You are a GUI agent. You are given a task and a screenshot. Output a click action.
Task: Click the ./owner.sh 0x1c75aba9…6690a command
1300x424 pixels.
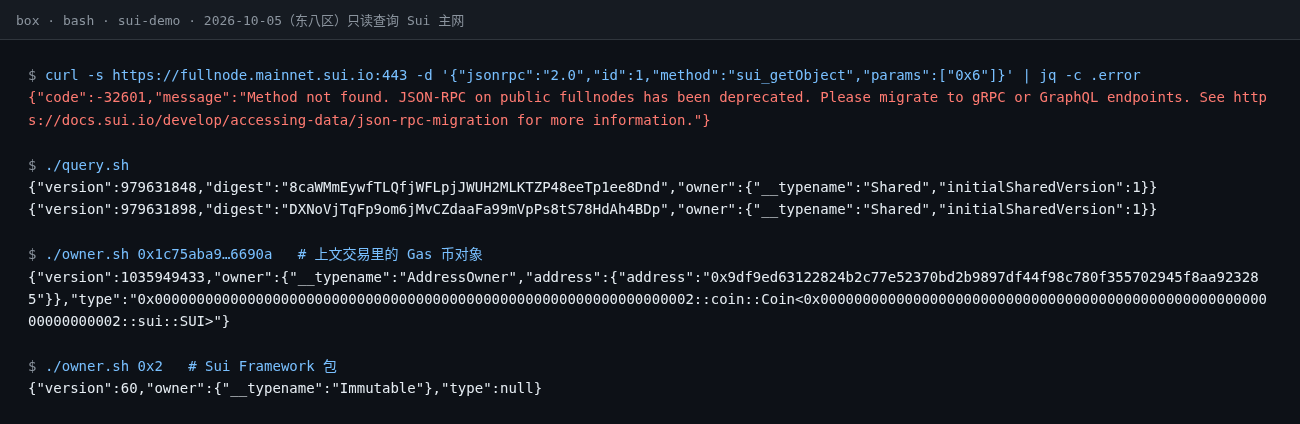point(159,254)
